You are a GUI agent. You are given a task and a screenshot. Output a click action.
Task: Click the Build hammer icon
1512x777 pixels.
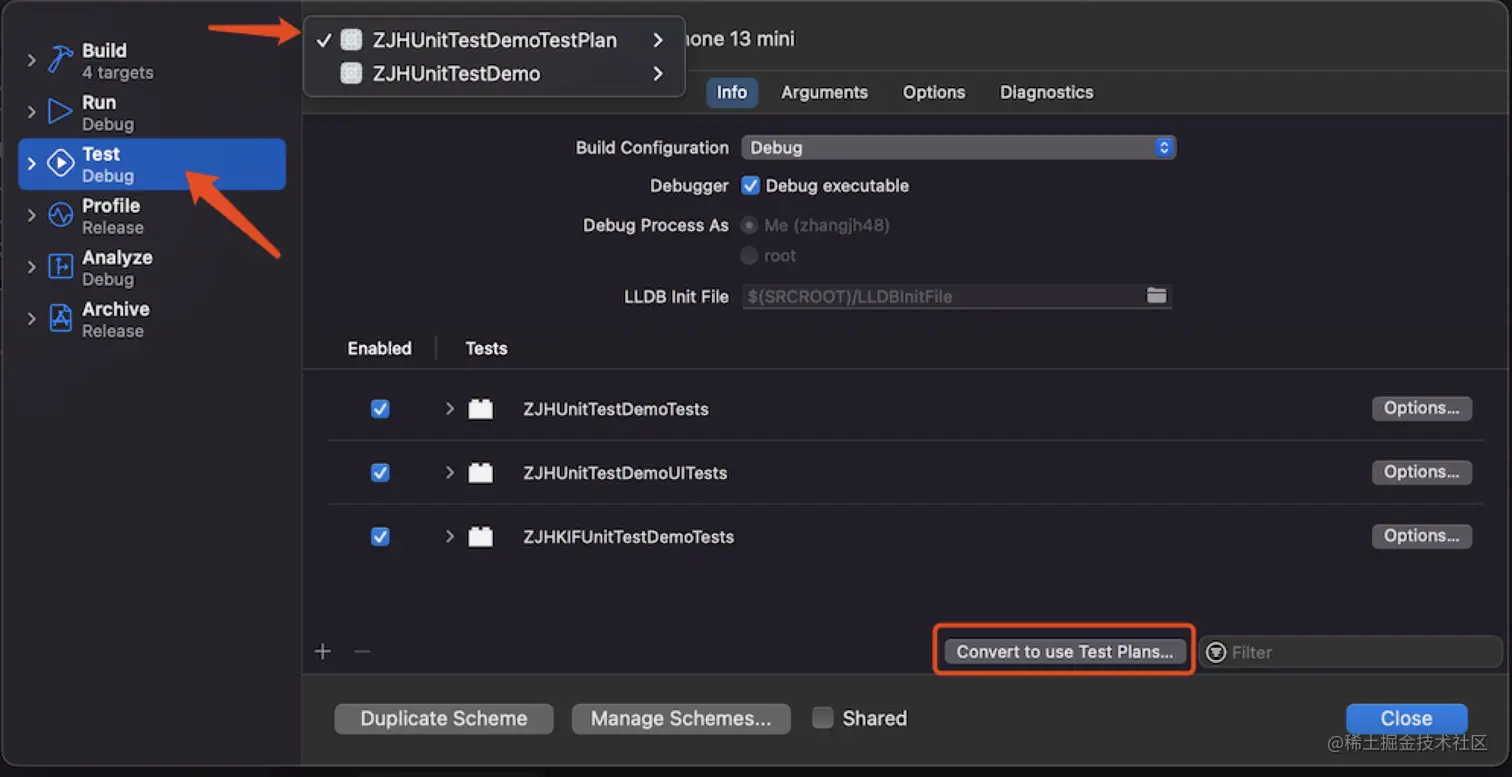[61, 60]
